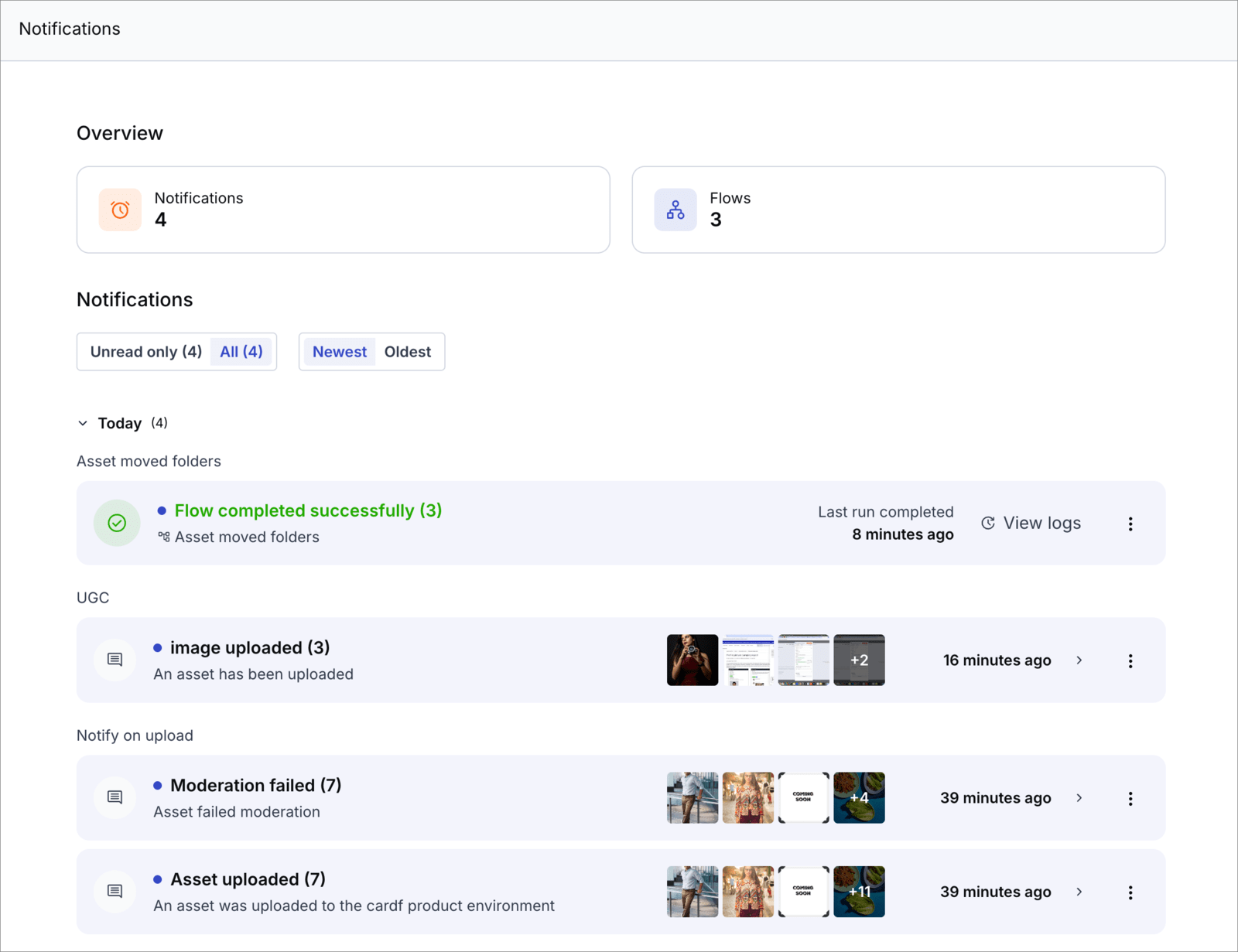
Task: Open Coming Soon thumbnail in Asset uploaded row
Action: (804, 892)
